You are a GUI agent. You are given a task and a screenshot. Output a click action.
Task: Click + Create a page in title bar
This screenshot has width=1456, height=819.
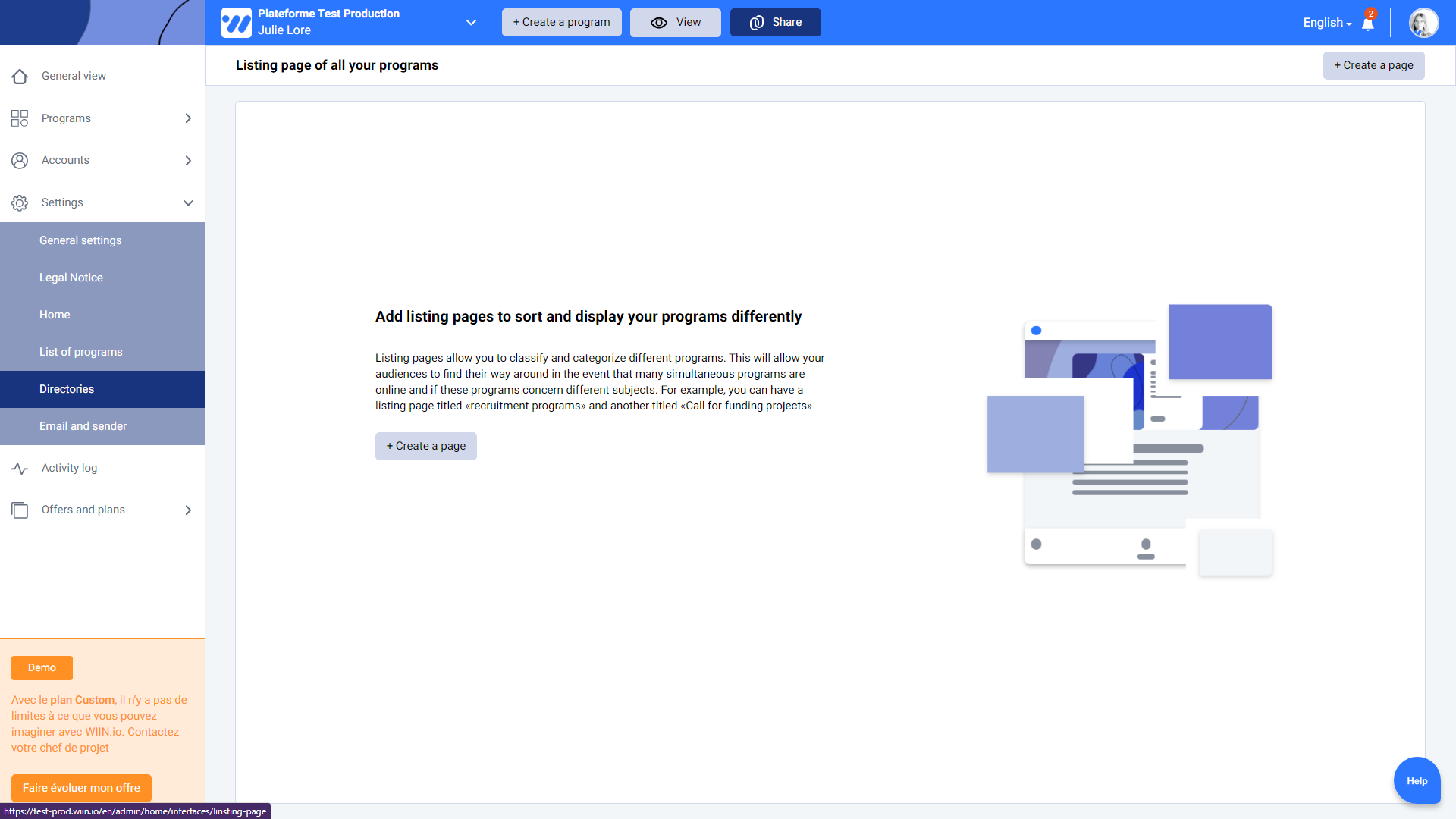[x=1373, y=65]
